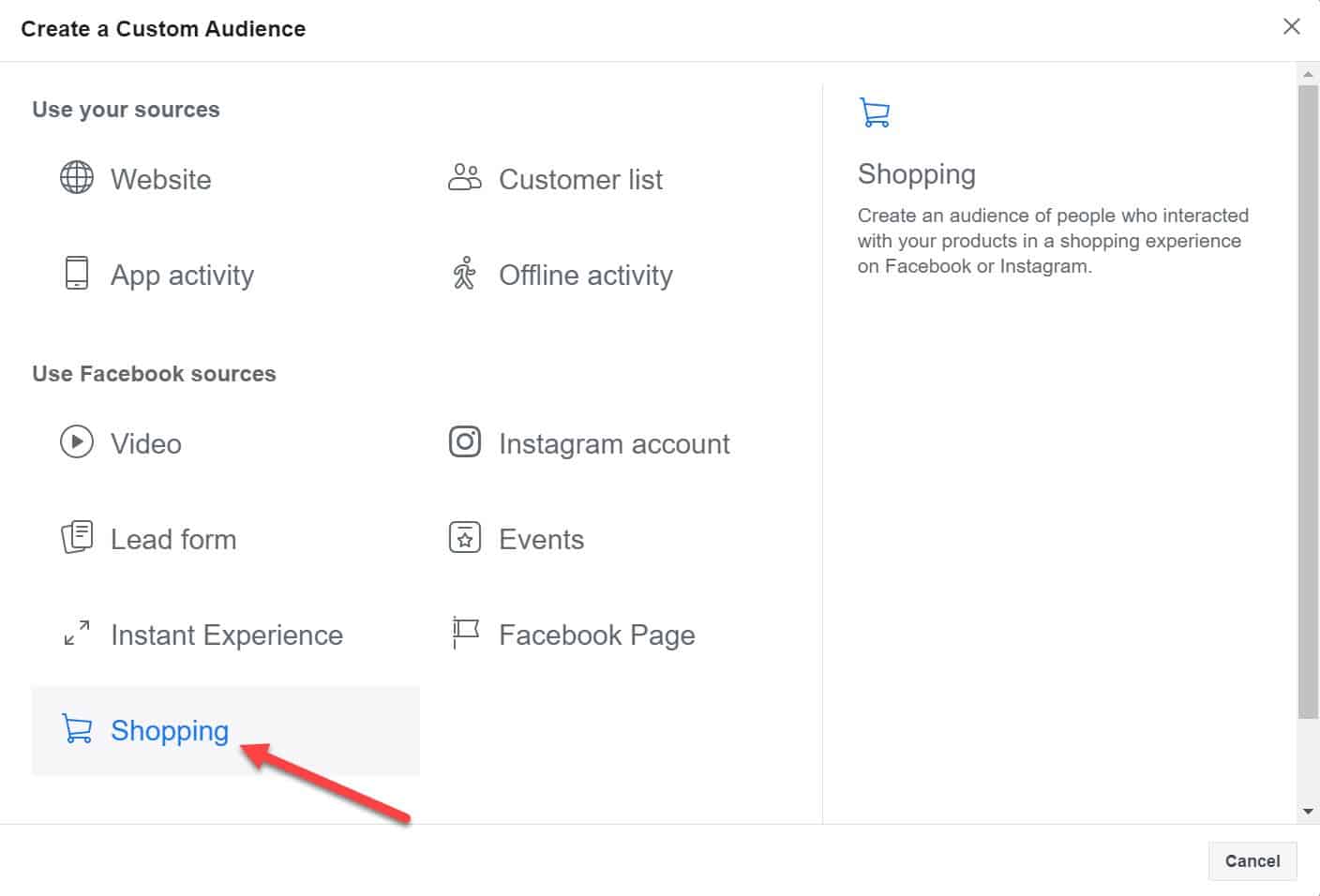This screenshot has height=896, width=1320.
Task: Click the 'Use Facebook sources' heading
Action: pos(154,374)
